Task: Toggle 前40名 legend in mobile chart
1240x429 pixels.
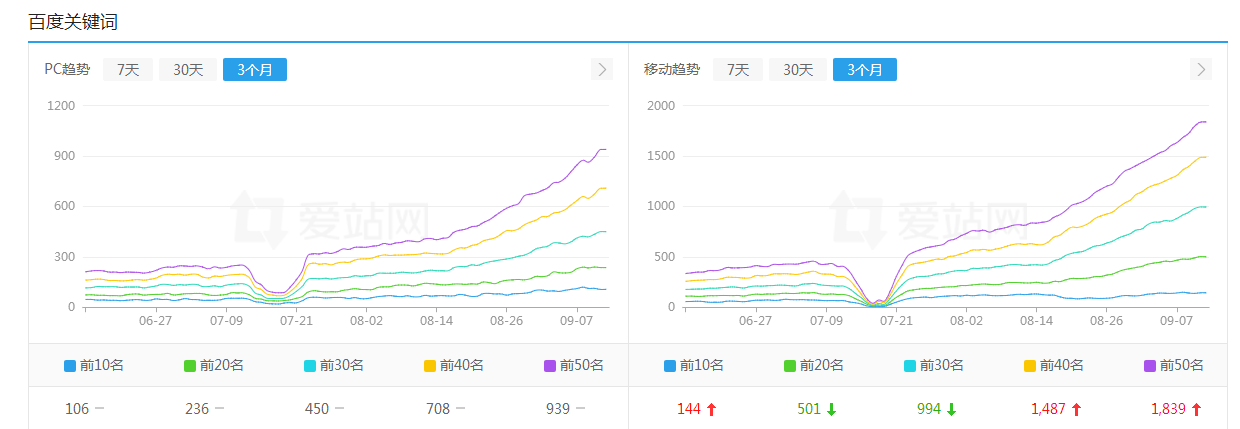Action: coord(1054,366)
